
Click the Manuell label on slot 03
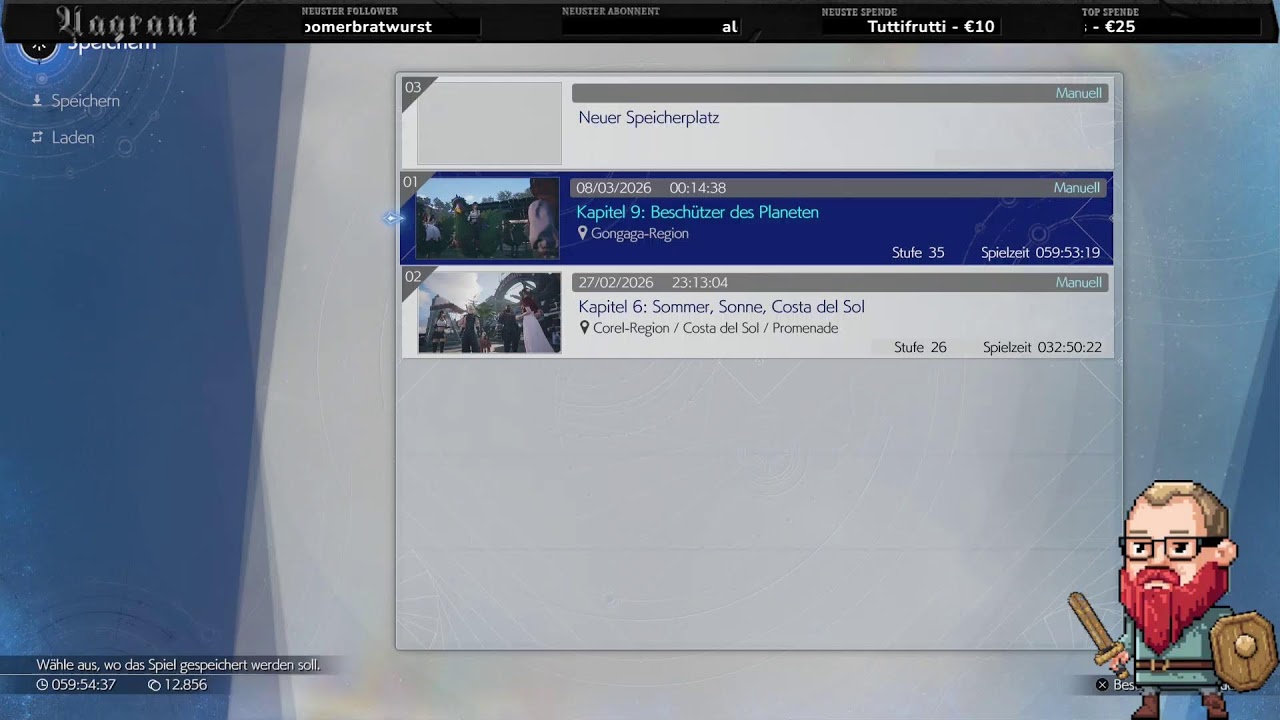pyautogui.click(x=1079, y=93)
